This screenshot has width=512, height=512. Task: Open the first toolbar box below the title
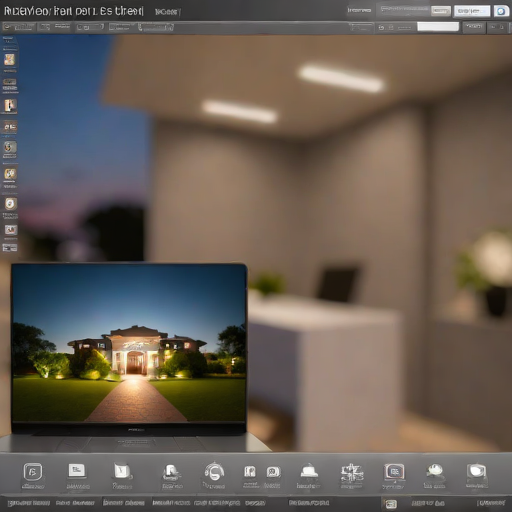[19, 27]
